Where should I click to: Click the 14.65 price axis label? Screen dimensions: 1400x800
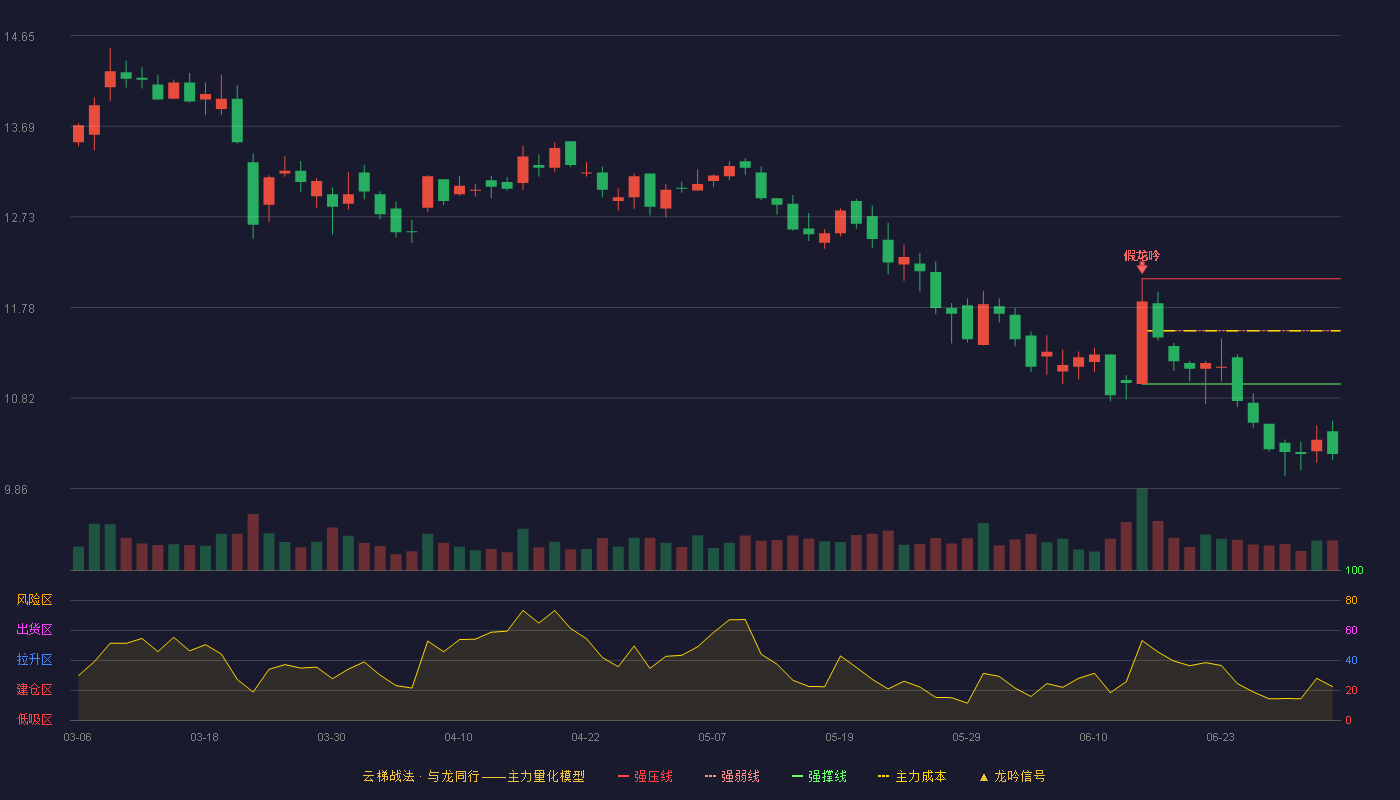click(x=19, y=37)
